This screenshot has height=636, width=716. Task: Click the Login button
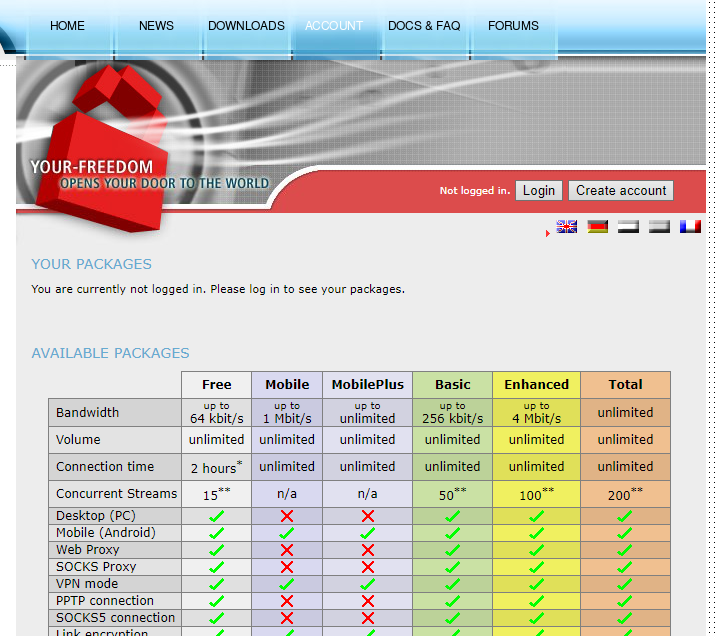coord(539,190)
